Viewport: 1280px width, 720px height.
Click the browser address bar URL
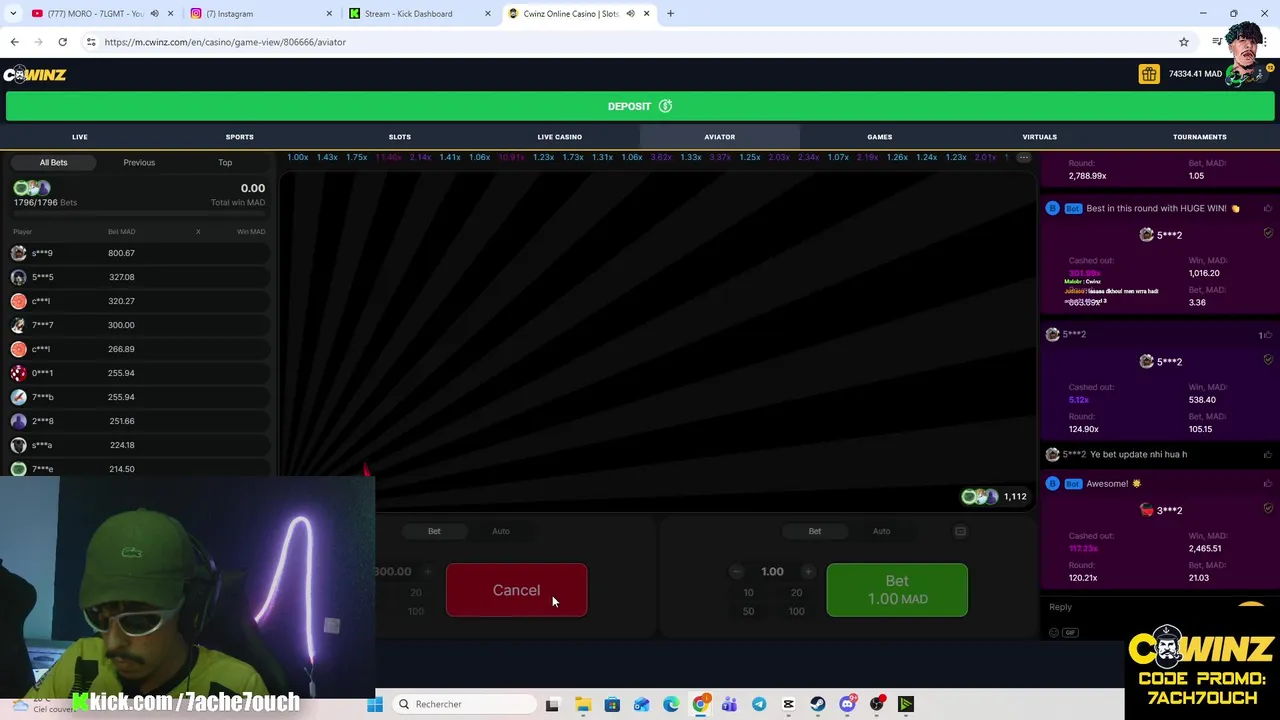click(225, 42)
